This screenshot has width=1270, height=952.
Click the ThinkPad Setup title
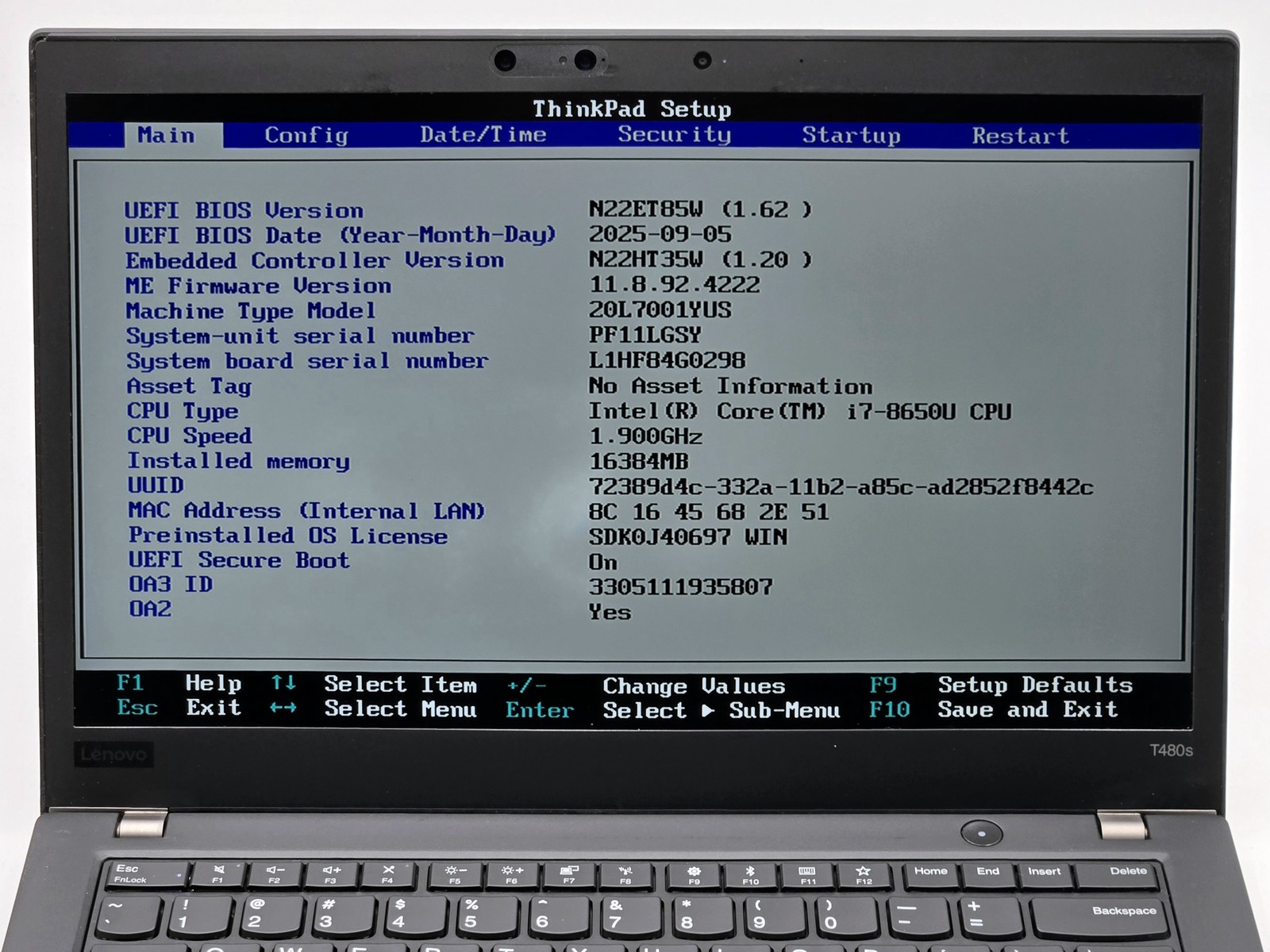[x=632, y=109]
